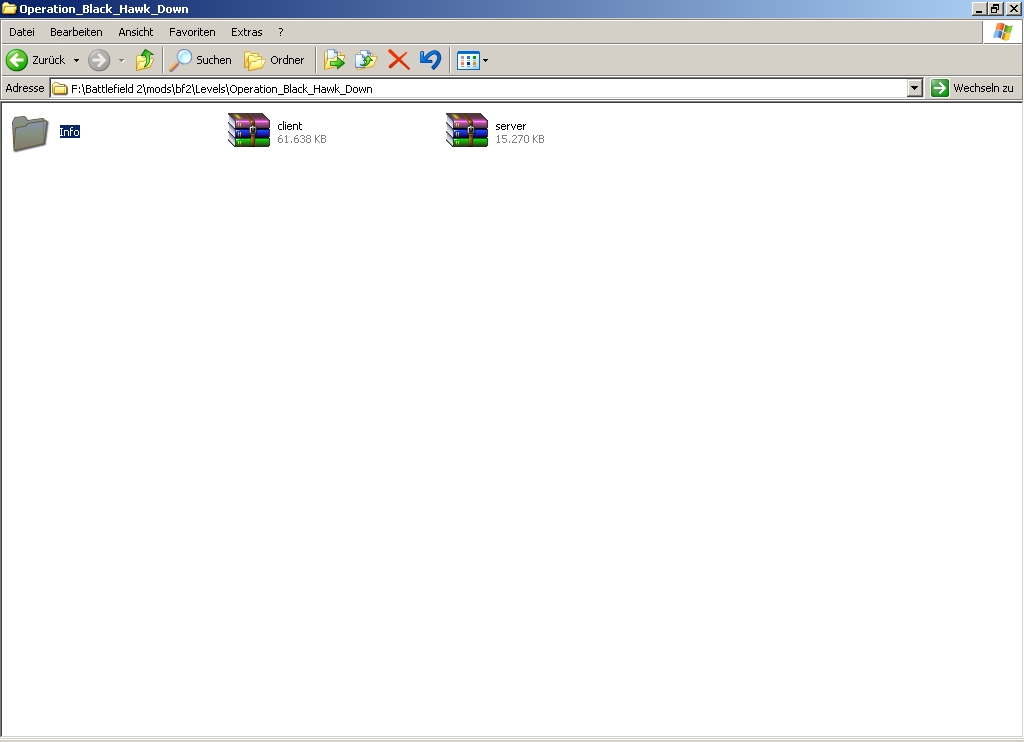
Task: Click the Suchen magnifier button
Action: pos(200,60)
